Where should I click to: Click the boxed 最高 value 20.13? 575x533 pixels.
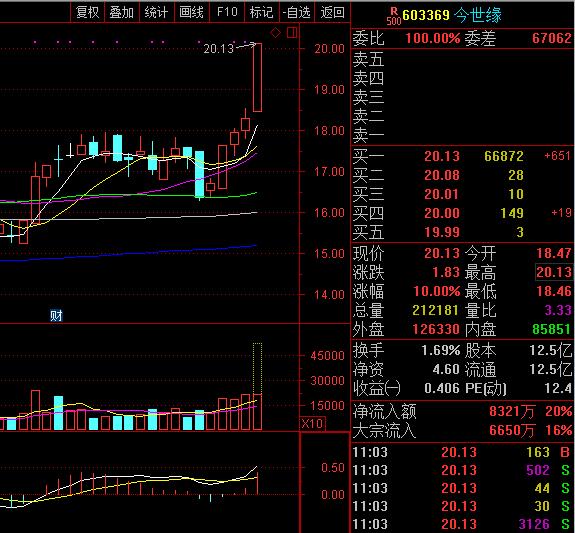554,272
